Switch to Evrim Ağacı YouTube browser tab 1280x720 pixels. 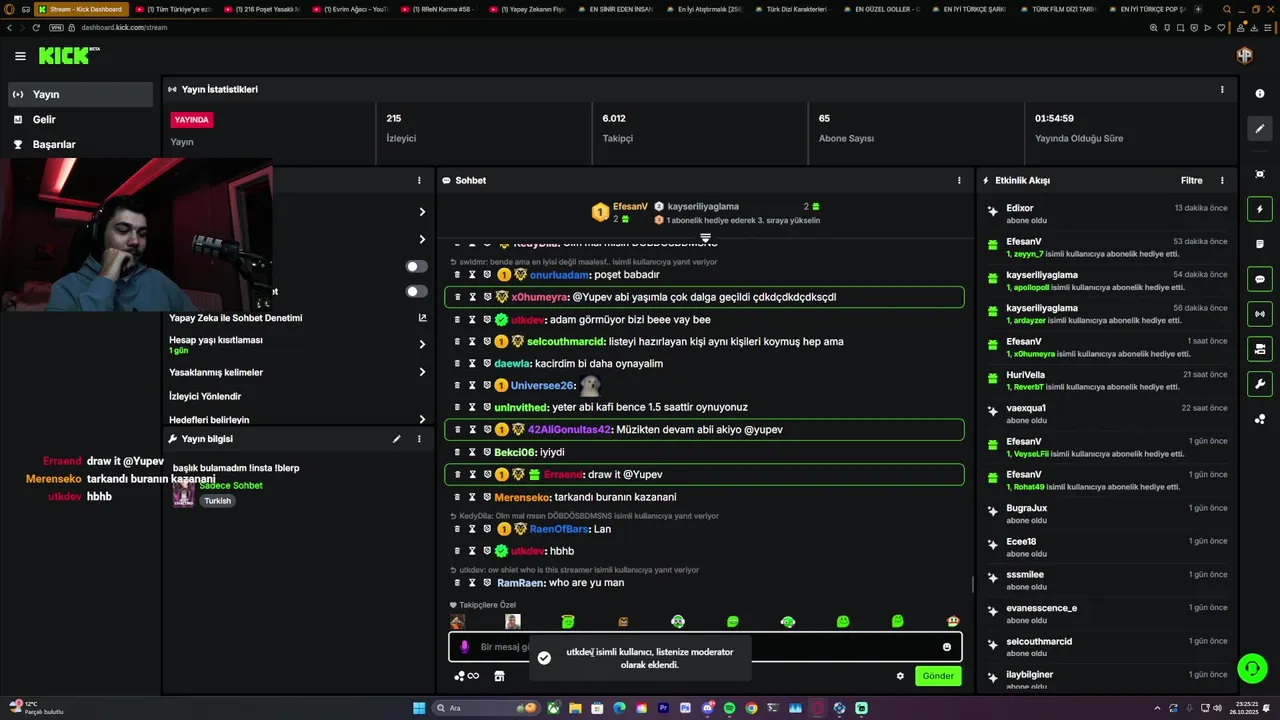[x=351, y=9]
